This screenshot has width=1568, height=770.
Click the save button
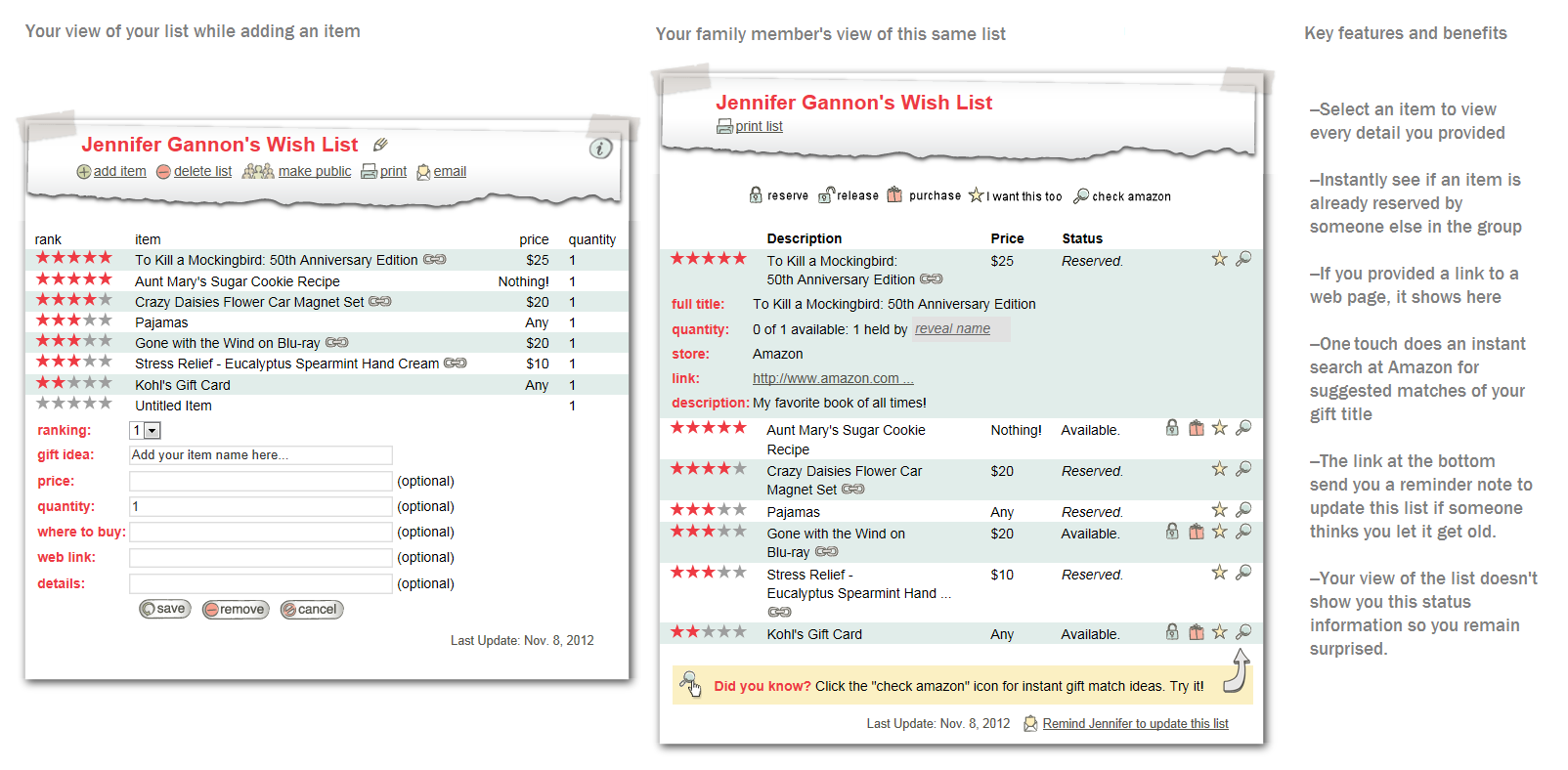(164, 609)
